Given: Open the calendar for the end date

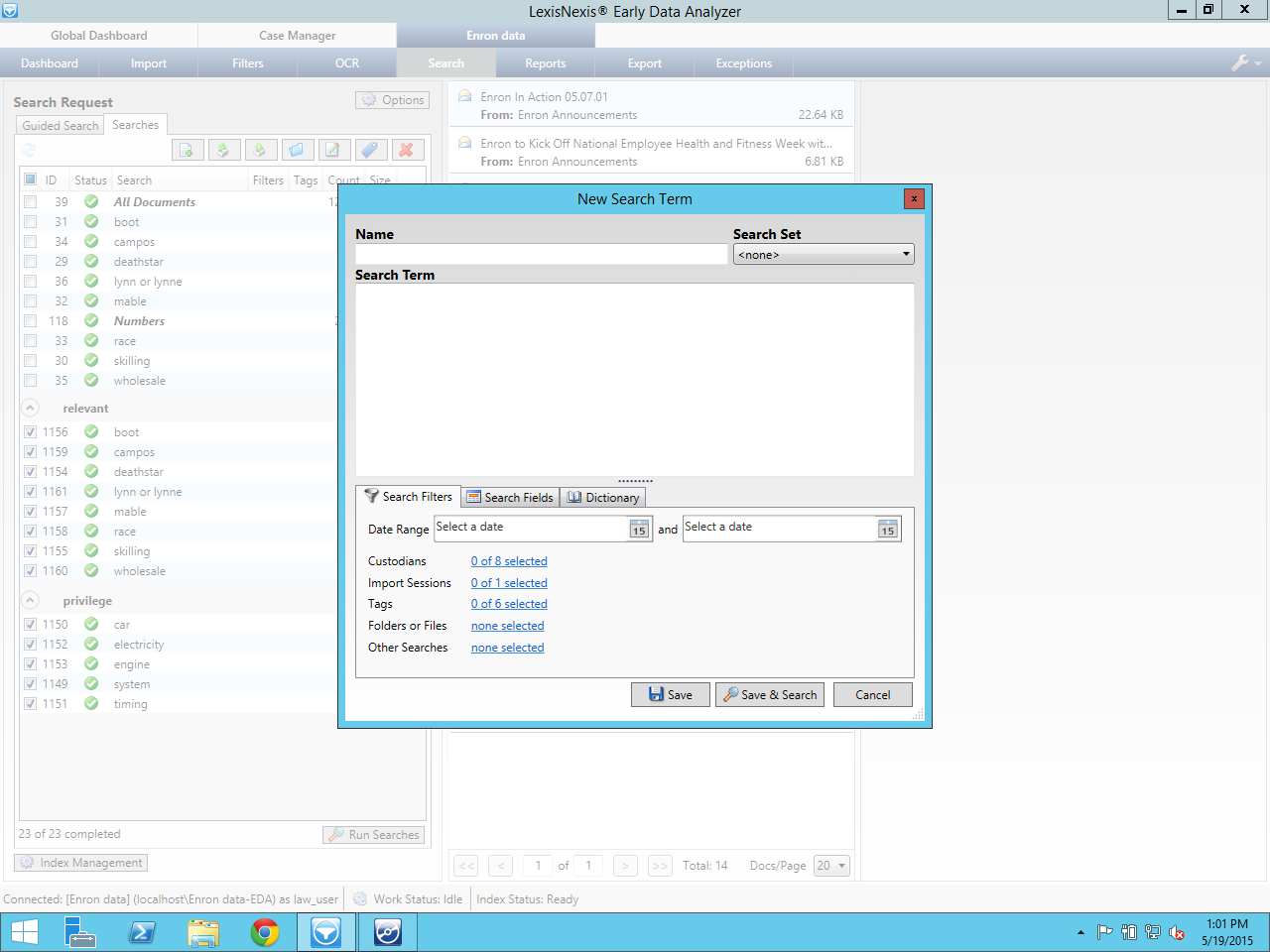Looking at the screenshot, I should click(888, 530).
